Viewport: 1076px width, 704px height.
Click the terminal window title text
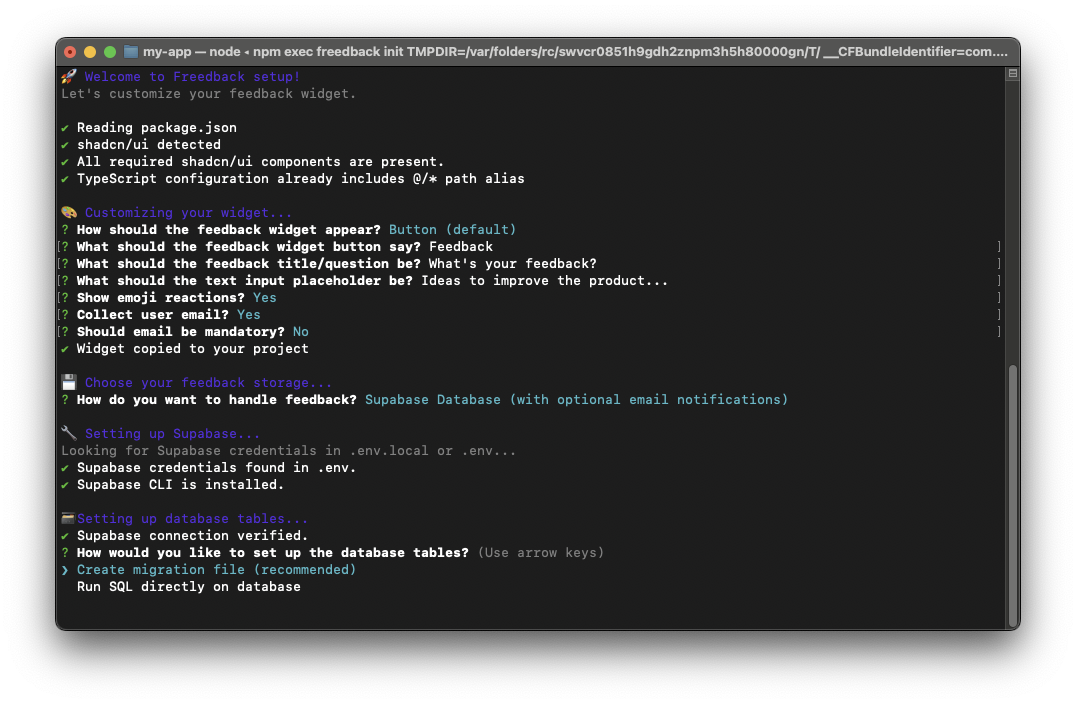tap(575, 51)
